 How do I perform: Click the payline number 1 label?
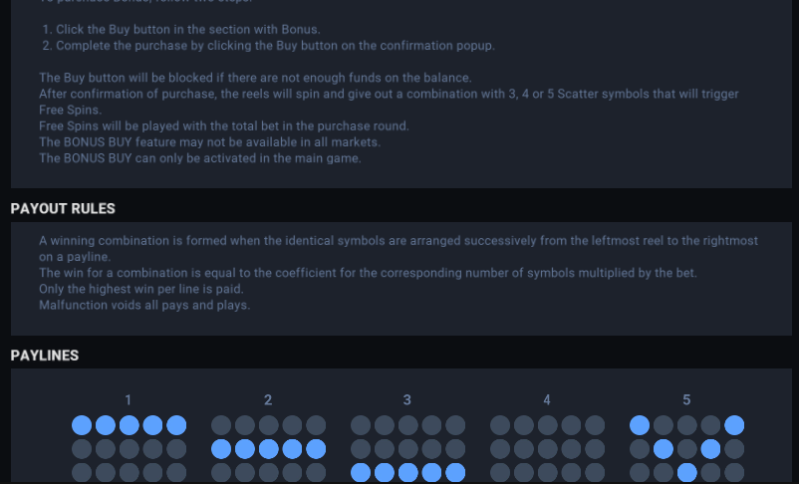point(128,400)
